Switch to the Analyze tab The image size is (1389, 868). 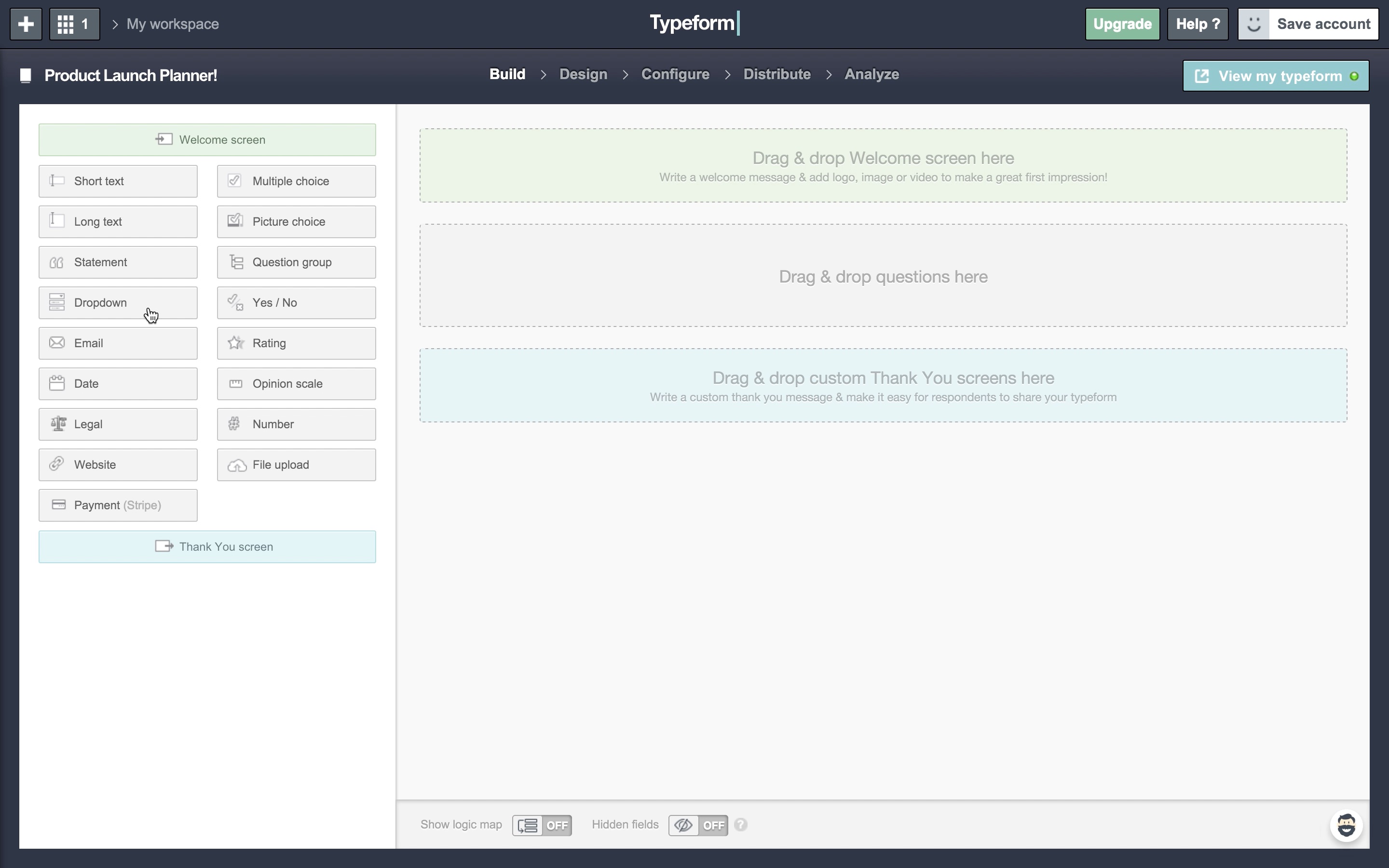pyautogui.click(x=872, y=74)
